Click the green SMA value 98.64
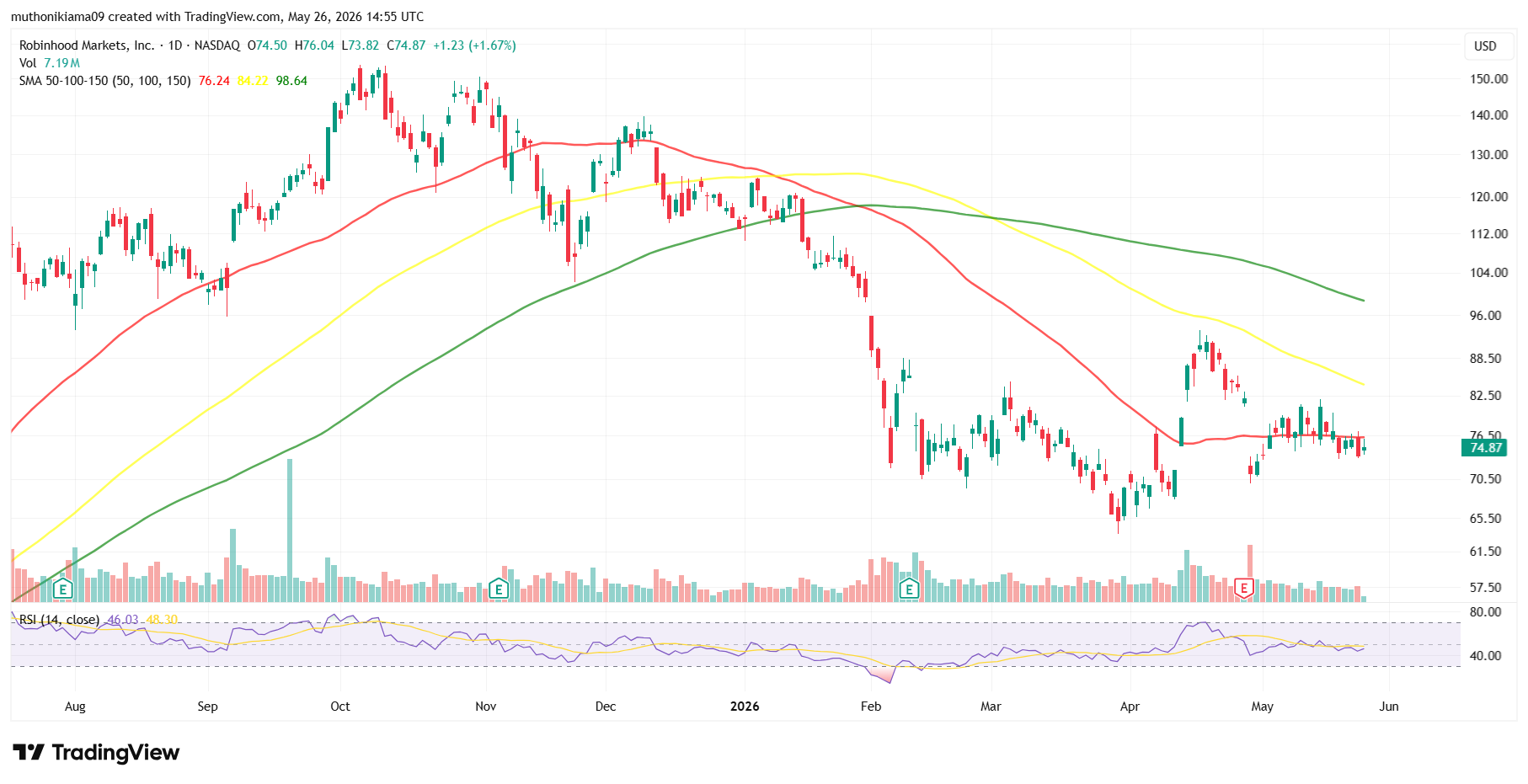Viewport: 1528px width, 784px height. coord(291,81)
